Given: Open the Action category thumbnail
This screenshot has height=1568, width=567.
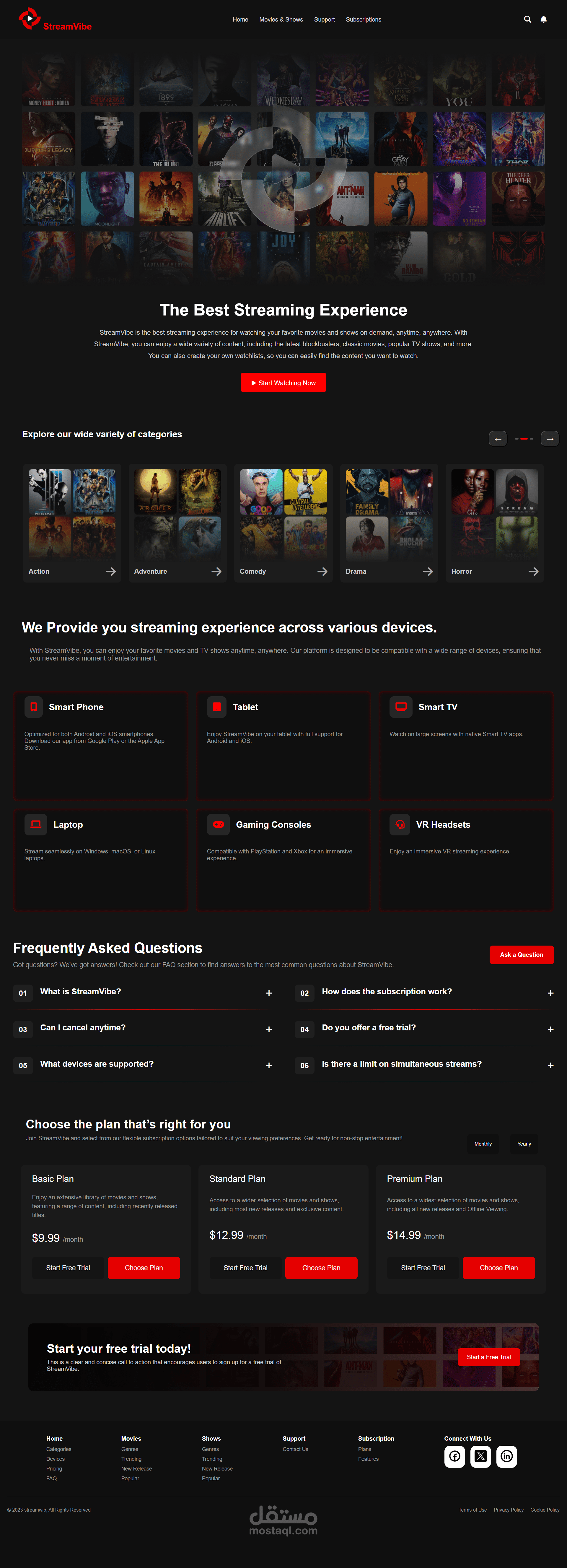Looking at the screenshot, I should 72,514.
